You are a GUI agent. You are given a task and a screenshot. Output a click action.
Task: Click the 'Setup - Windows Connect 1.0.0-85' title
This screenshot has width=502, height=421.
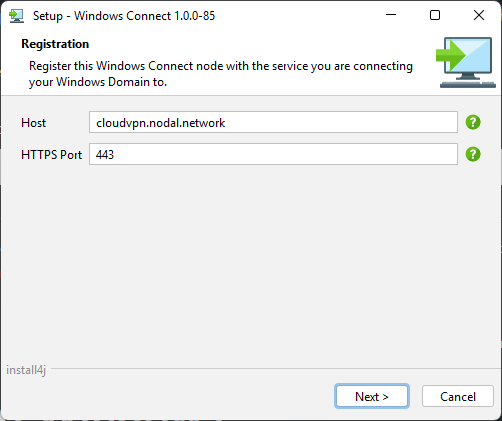[x=124, y=16]
